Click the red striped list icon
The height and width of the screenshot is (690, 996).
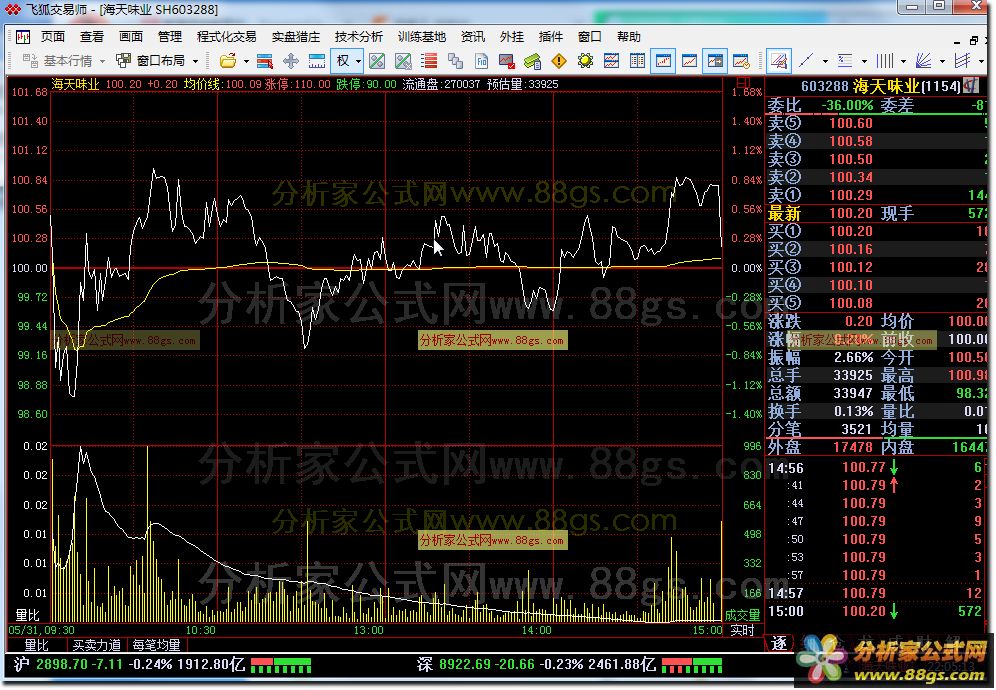pyautogui.click(x=429, y=61)
